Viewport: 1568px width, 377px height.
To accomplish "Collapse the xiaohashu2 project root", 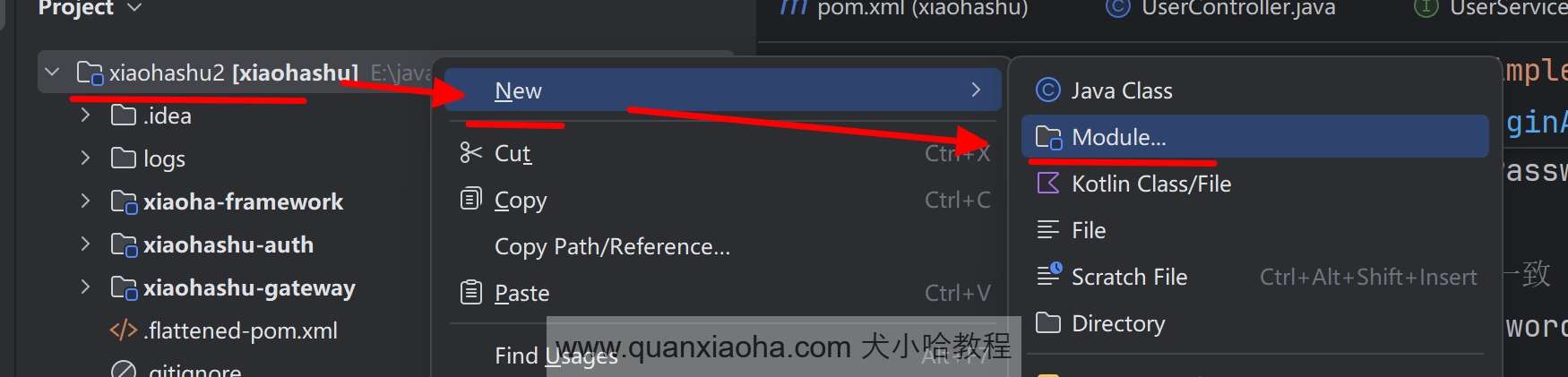I will tap(52, 73).
